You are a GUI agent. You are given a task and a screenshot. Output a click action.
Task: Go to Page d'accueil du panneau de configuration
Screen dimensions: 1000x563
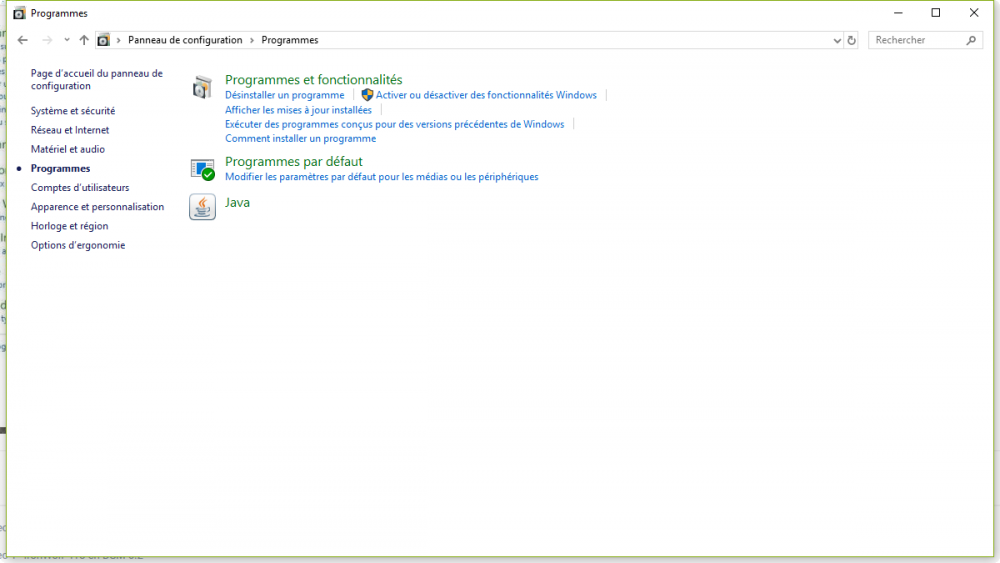pyautogui.click(x=96, y=80)
